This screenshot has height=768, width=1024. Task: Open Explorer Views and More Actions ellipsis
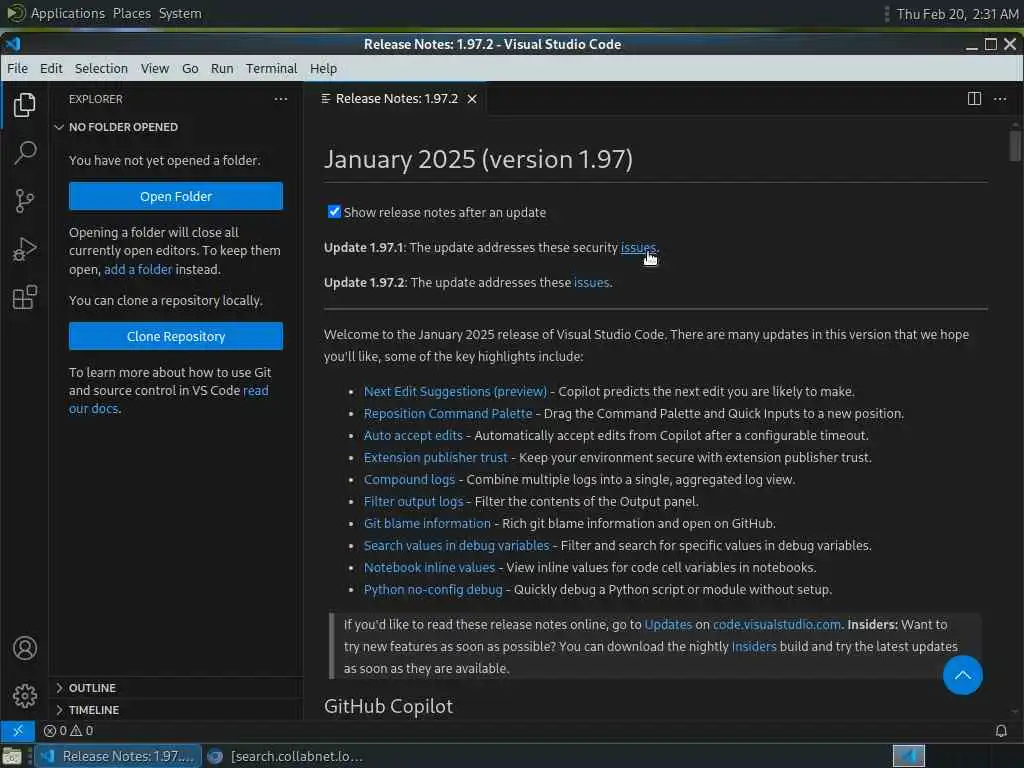281,99
